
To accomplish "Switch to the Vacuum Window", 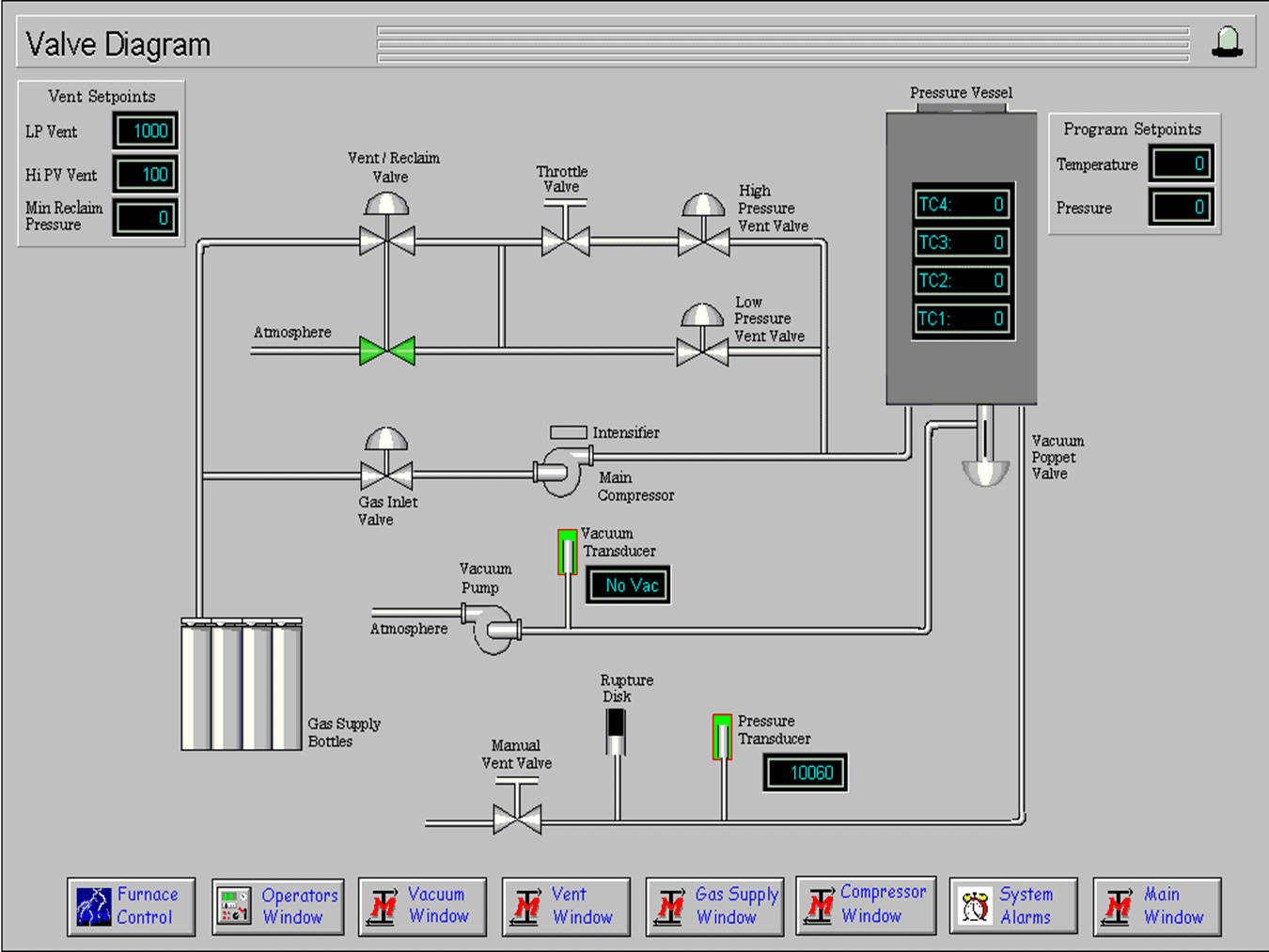I will 422,906.
